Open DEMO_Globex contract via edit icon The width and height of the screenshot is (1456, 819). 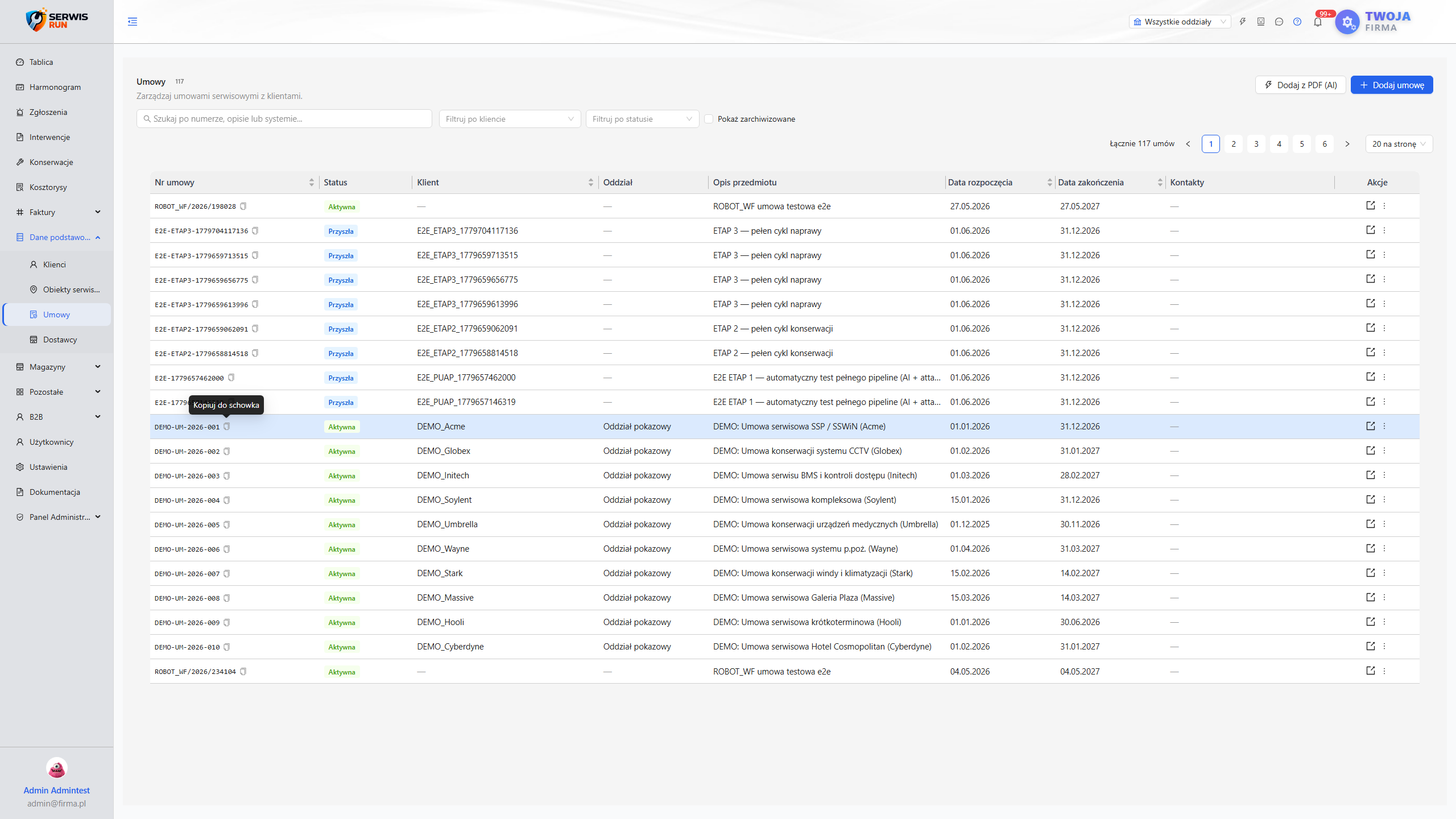click(x=1371, y=450)
